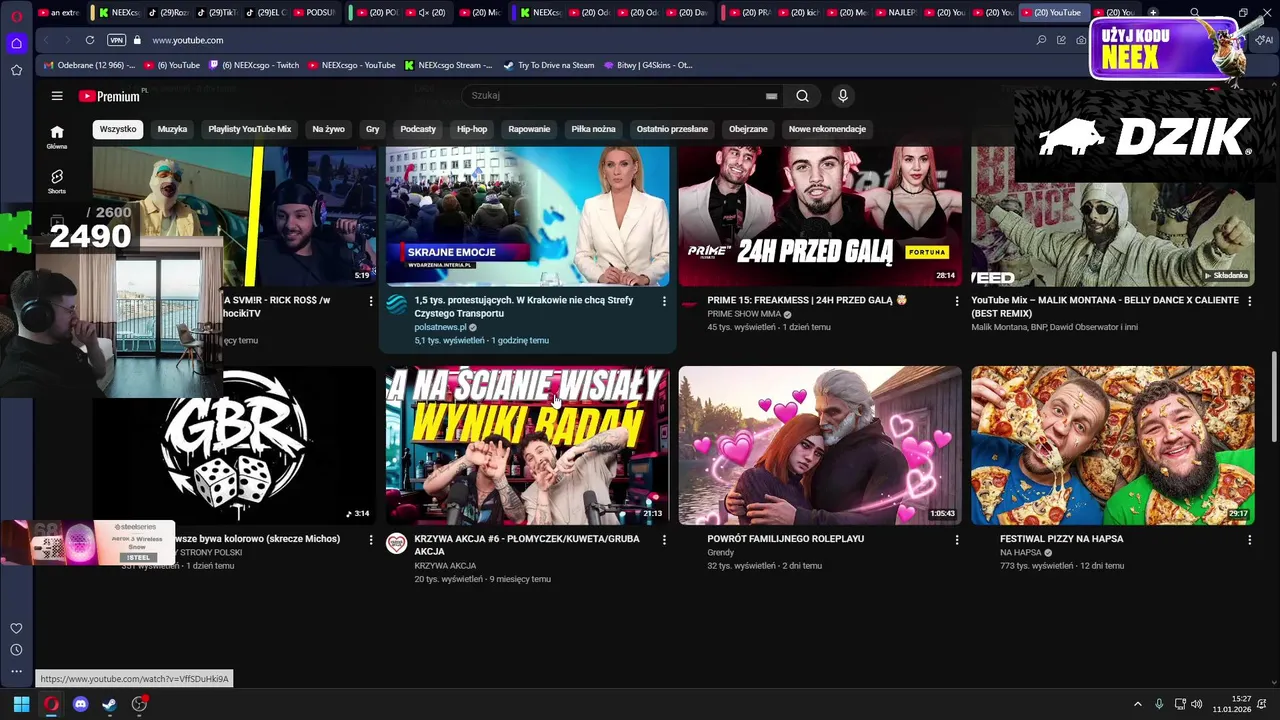Play the POWRÓT FAMILIJNEGO ROLEPLAYU thumbnail
1280x720 pixels.
click(x=820, y=445)
